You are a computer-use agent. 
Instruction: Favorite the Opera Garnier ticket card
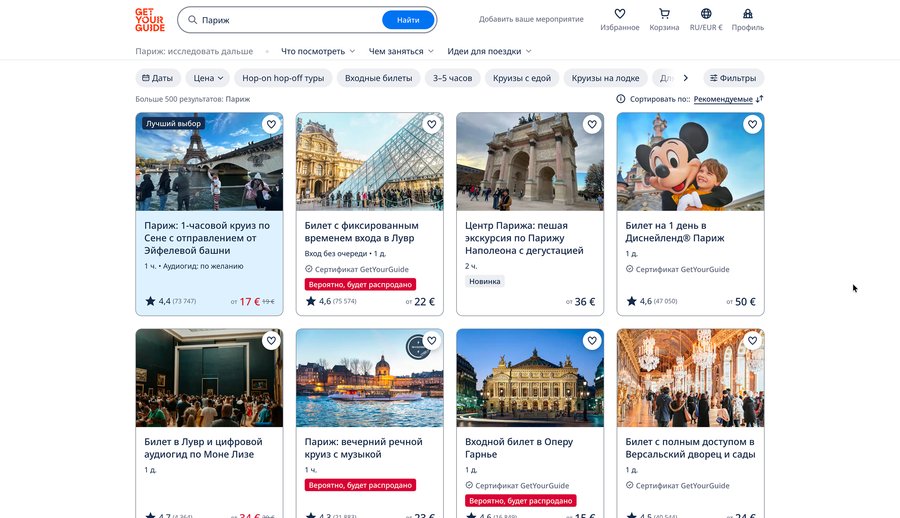pyautogui.click(x=592, y=341)
